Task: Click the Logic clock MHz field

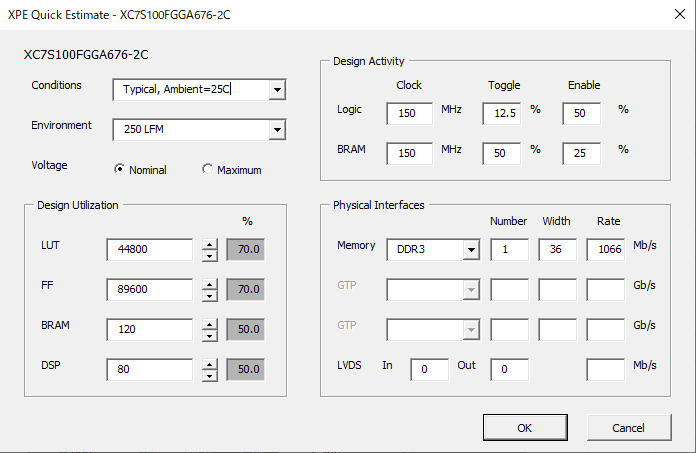Action: click(x=410, y=114)
